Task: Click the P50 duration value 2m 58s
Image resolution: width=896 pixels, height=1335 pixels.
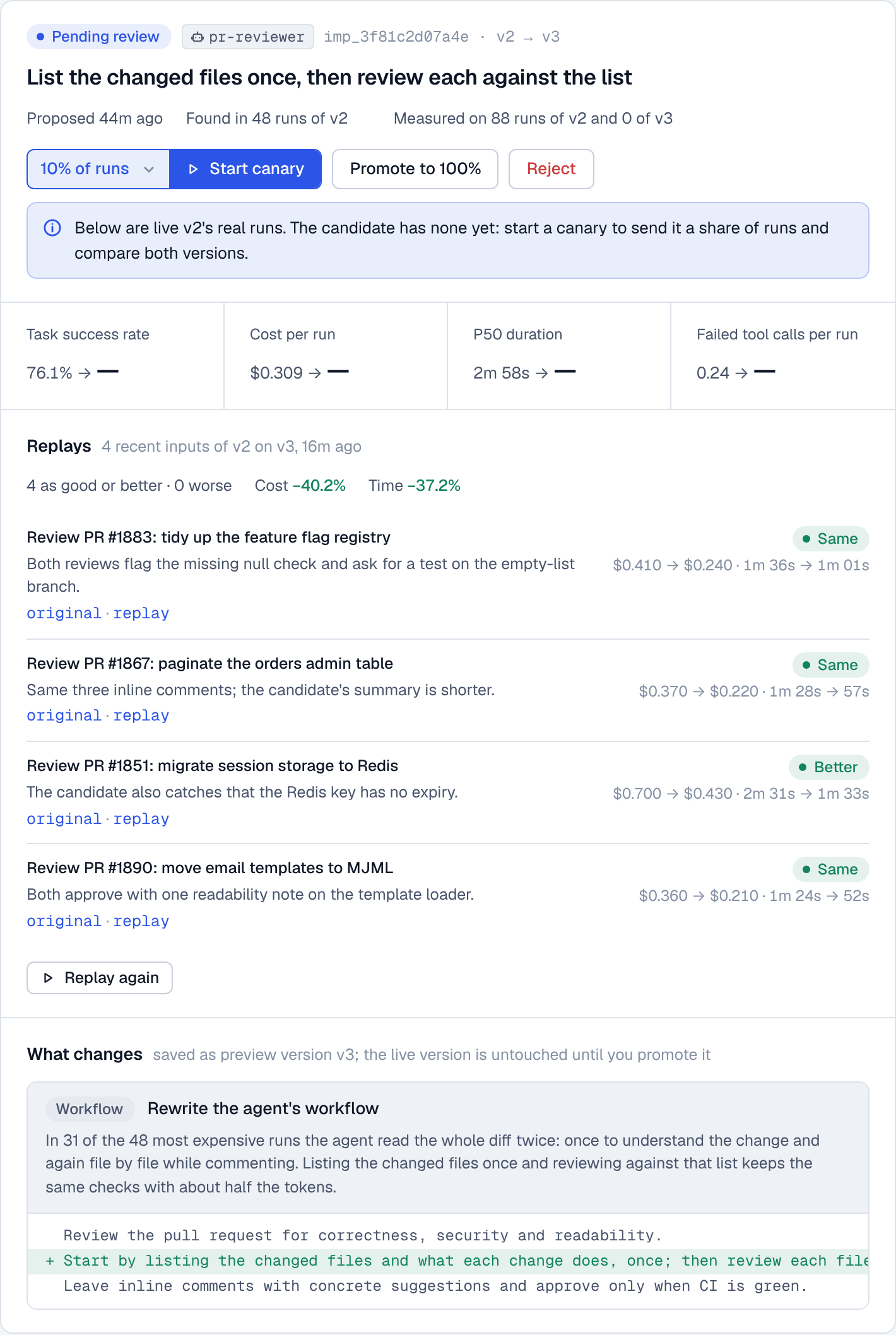Action: pyautogui.click(x=501, y=373)
